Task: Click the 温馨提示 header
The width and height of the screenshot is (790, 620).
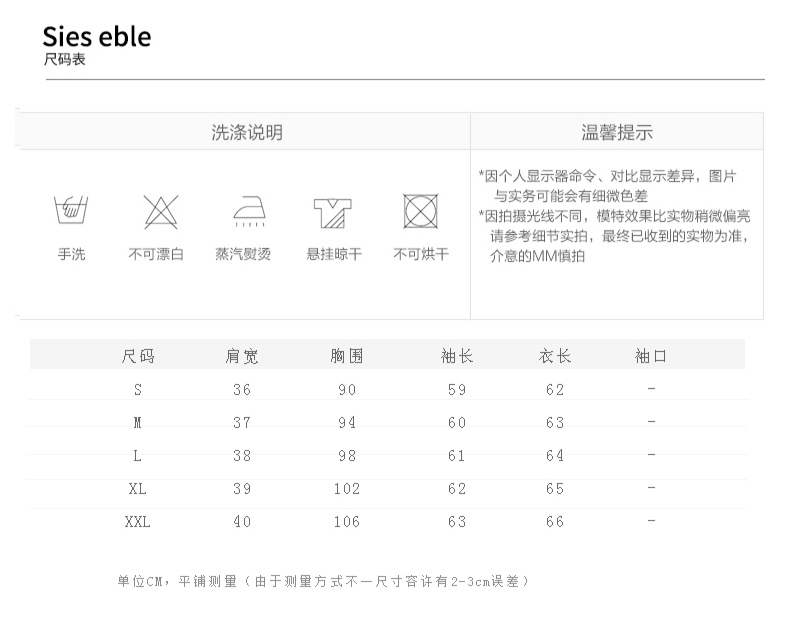Action: 617,132
